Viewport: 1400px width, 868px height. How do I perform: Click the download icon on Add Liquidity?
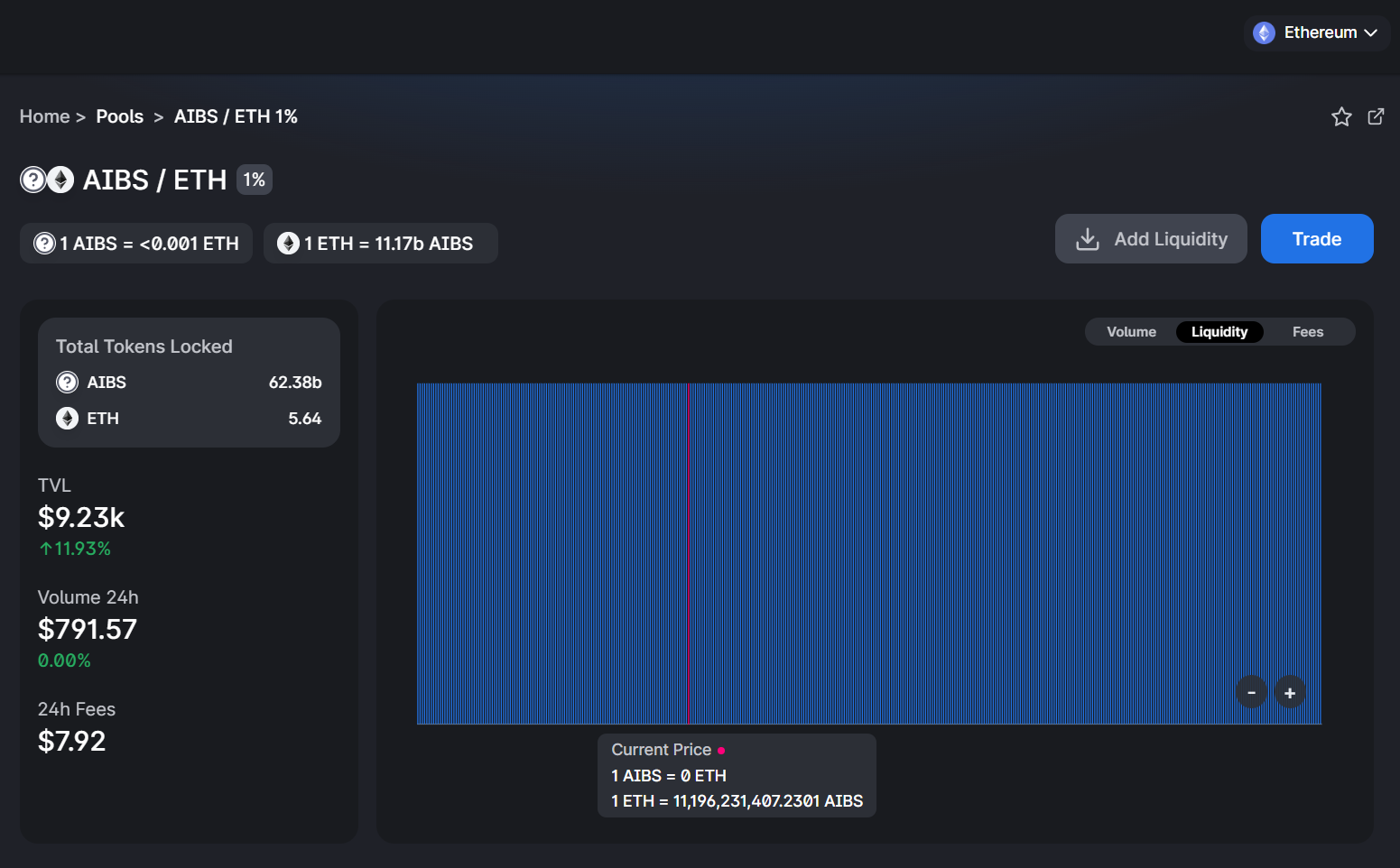coord(1088,239)
